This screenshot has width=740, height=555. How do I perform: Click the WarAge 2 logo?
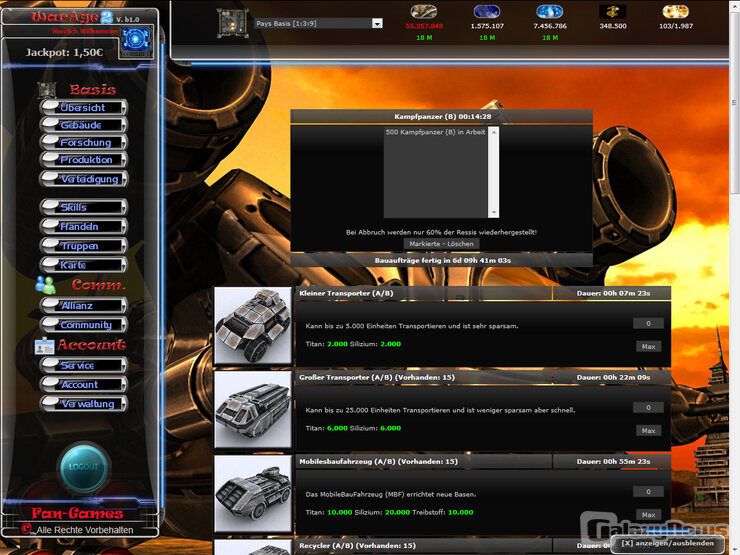72,17
